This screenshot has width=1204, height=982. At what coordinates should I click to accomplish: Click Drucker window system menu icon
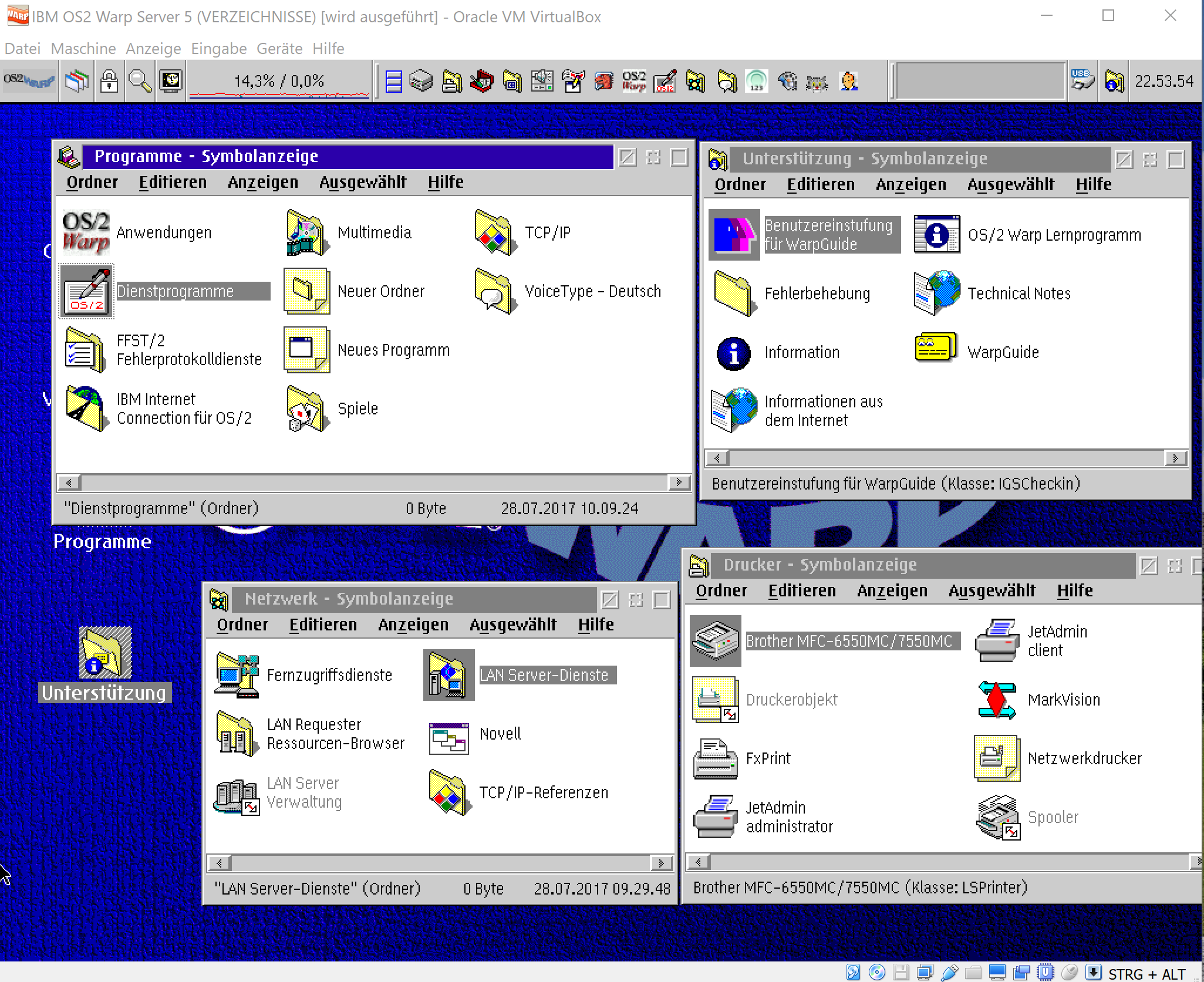pos(699,565)
